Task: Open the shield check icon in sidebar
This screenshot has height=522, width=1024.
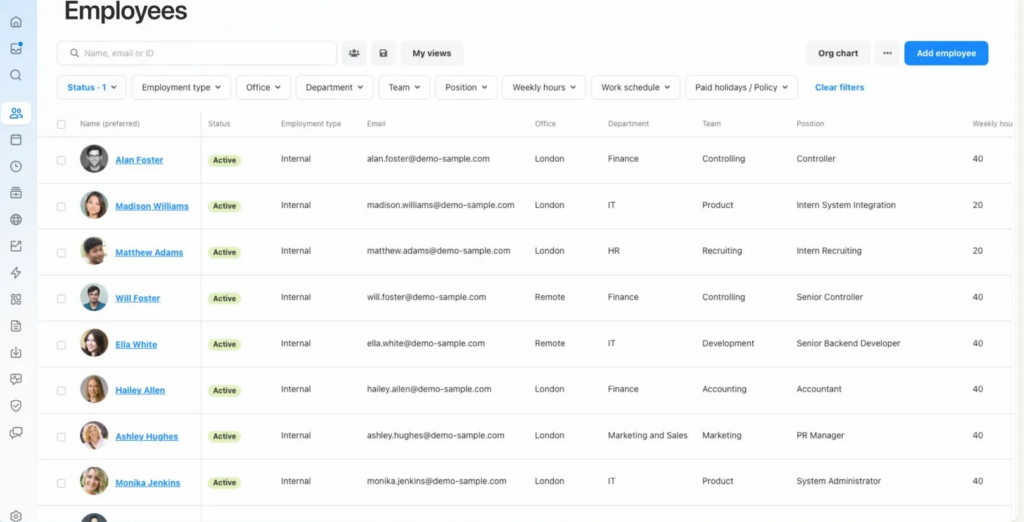Action: tap(16, 406)
